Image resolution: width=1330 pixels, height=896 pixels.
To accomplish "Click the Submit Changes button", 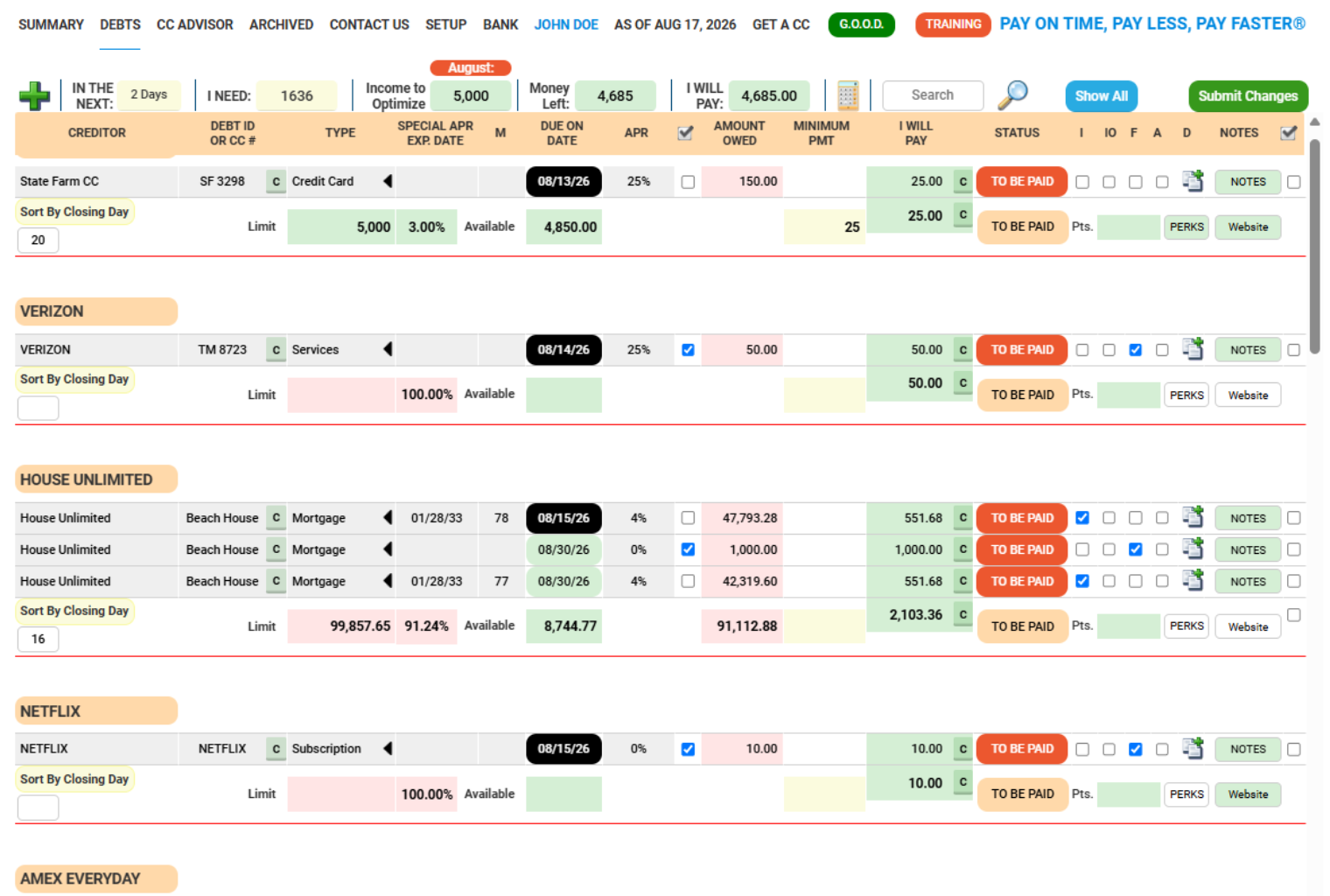I will click(1248, 96).
